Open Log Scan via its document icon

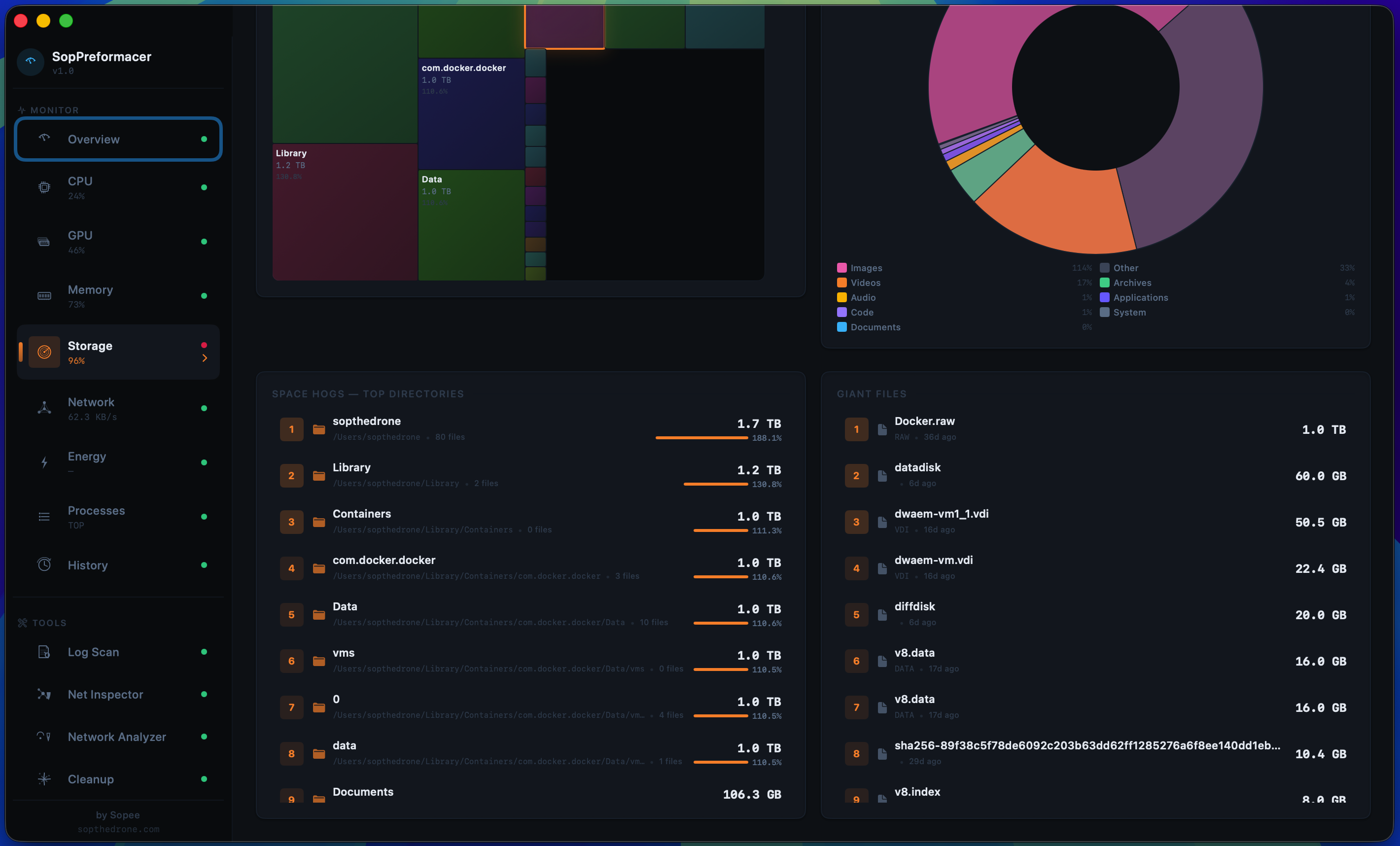44,652
